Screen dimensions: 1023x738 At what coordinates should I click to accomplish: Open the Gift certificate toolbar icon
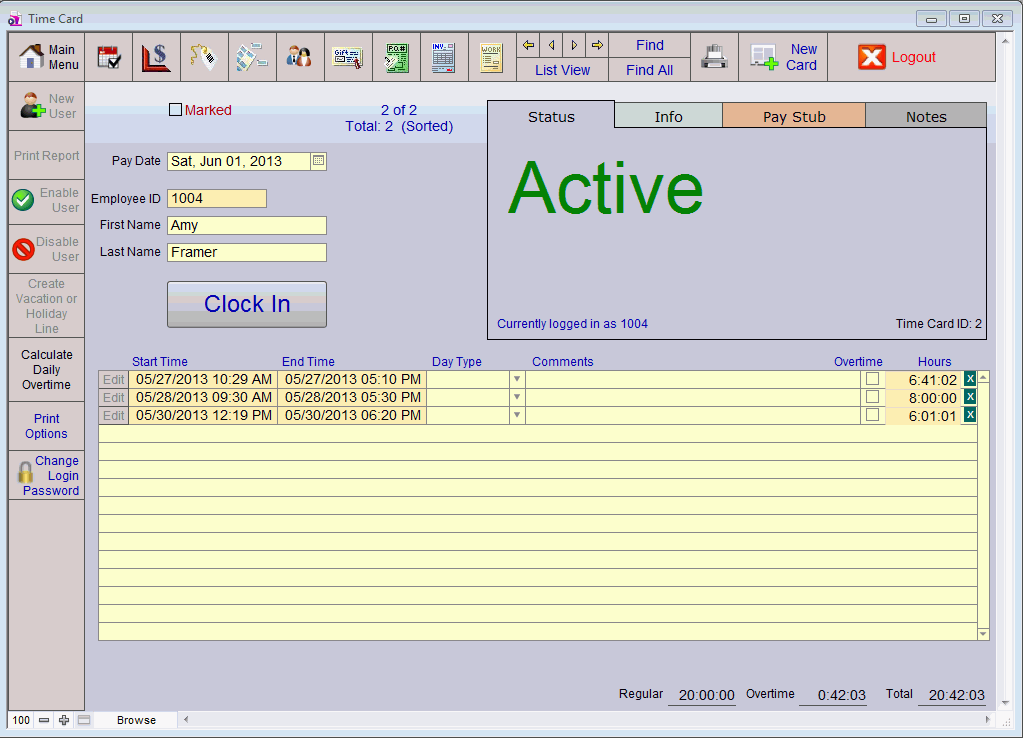click(x=348, y=57)
